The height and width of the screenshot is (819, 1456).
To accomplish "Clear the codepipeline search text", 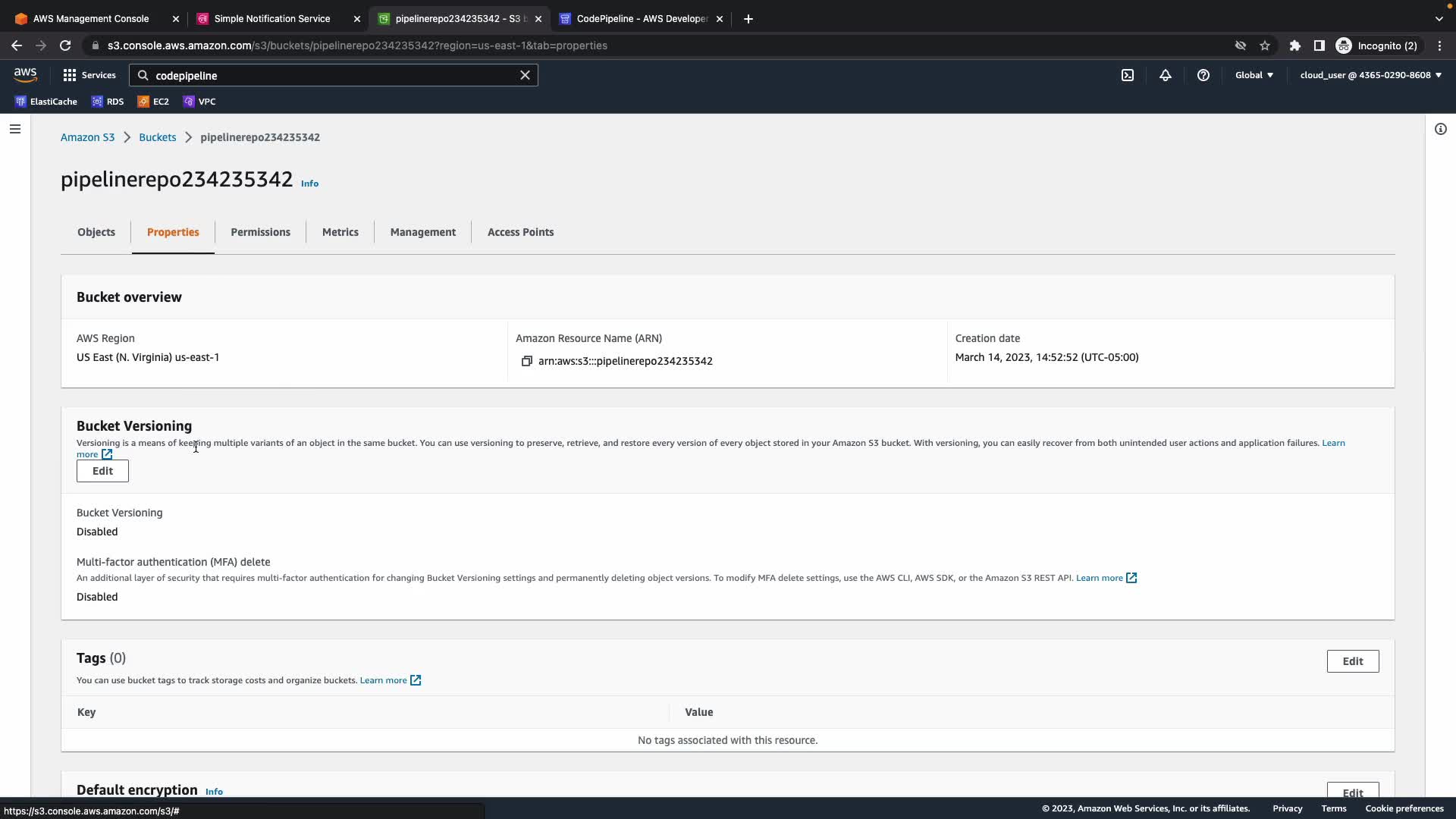I will [525, 75].
